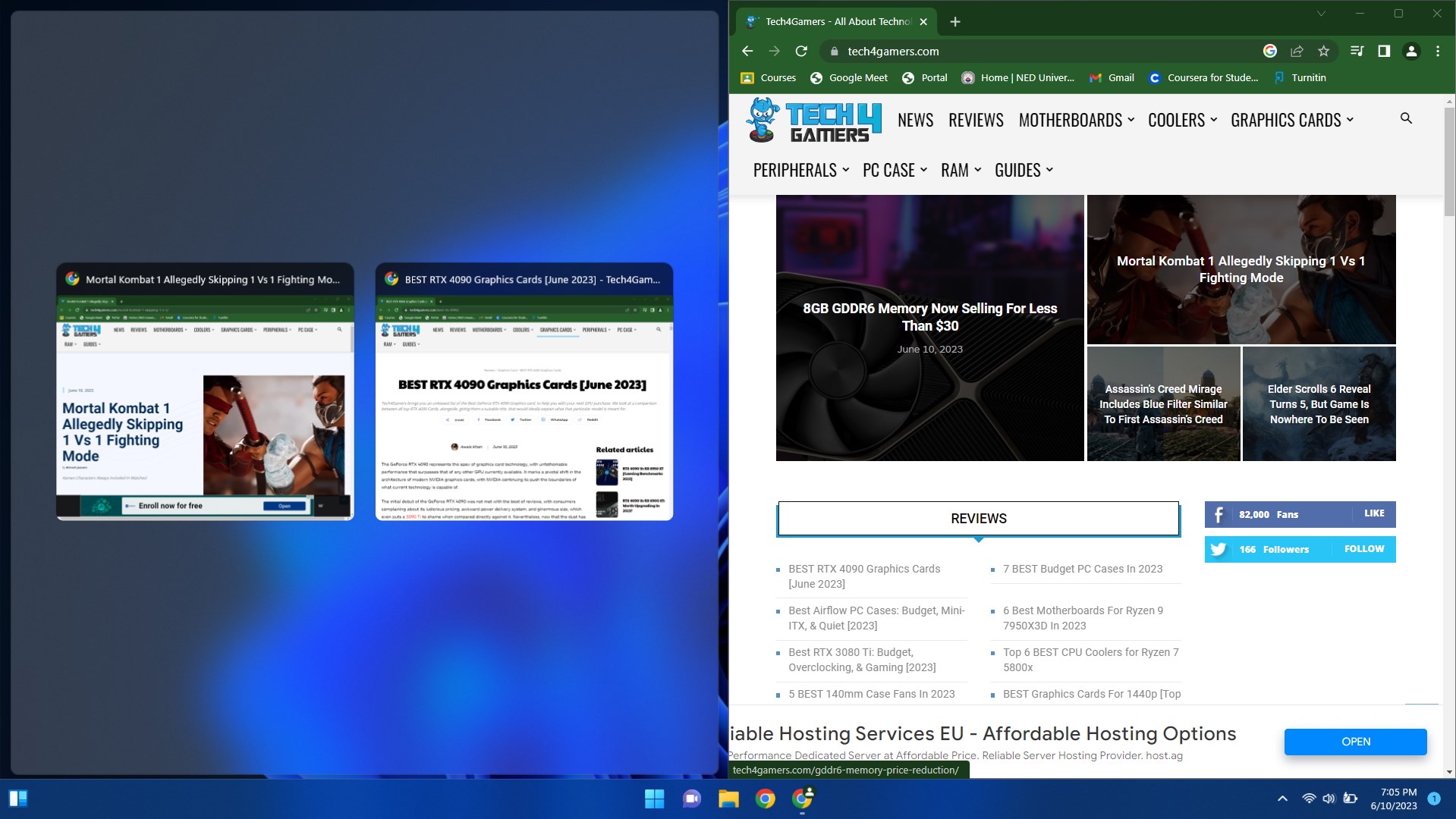Open the Wi-Fi network tray icon
This screenshot has width=1456, height=819.
tap(1309, 799)
